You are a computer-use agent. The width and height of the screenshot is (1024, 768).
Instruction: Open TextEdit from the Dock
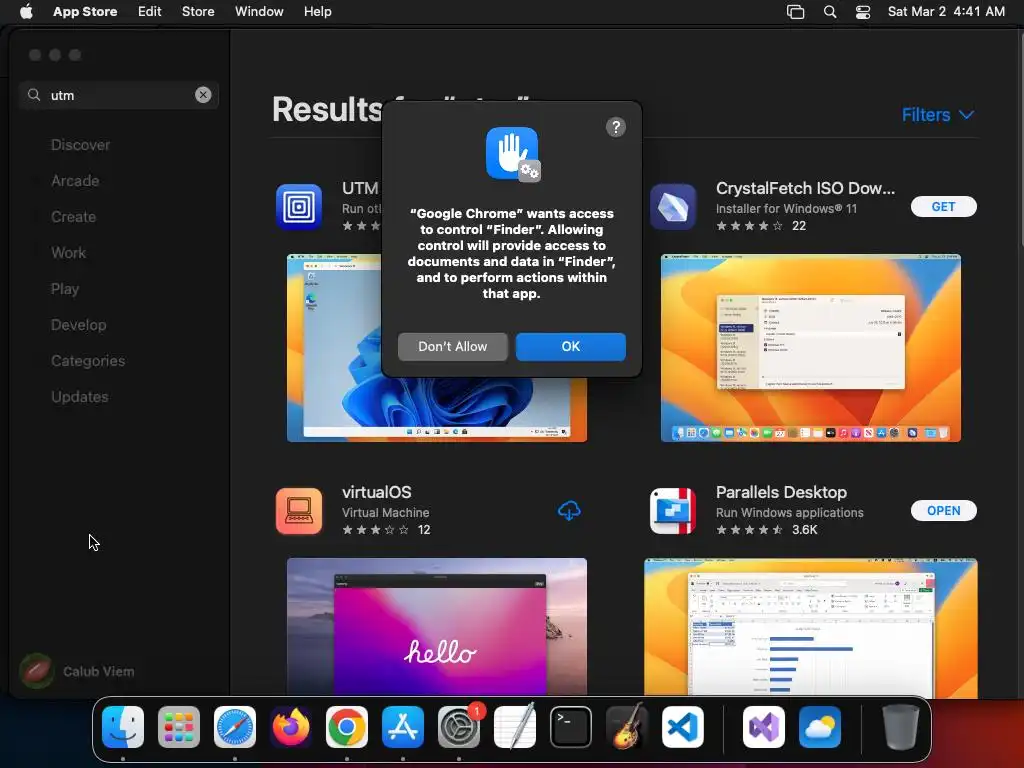(x=515, y=727)
